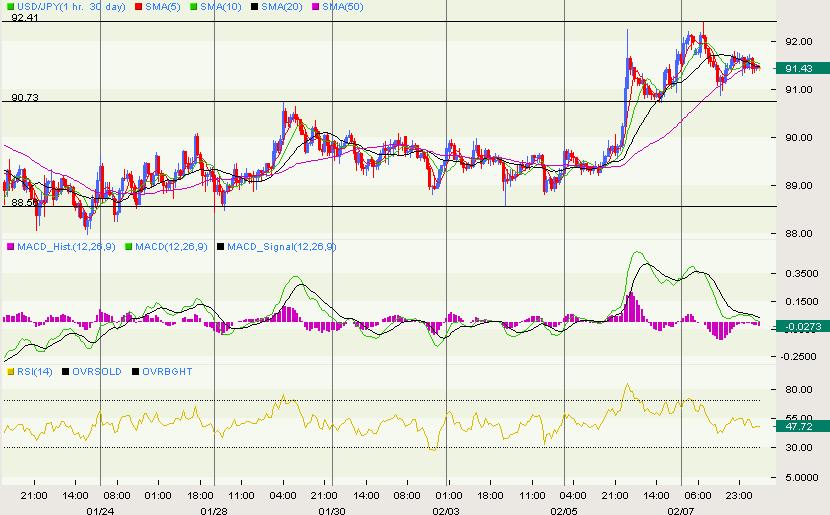Viewport: 830px width, 515px height.
Task: Click the 0.1500 MACD axis label
Action: [801, 302]
